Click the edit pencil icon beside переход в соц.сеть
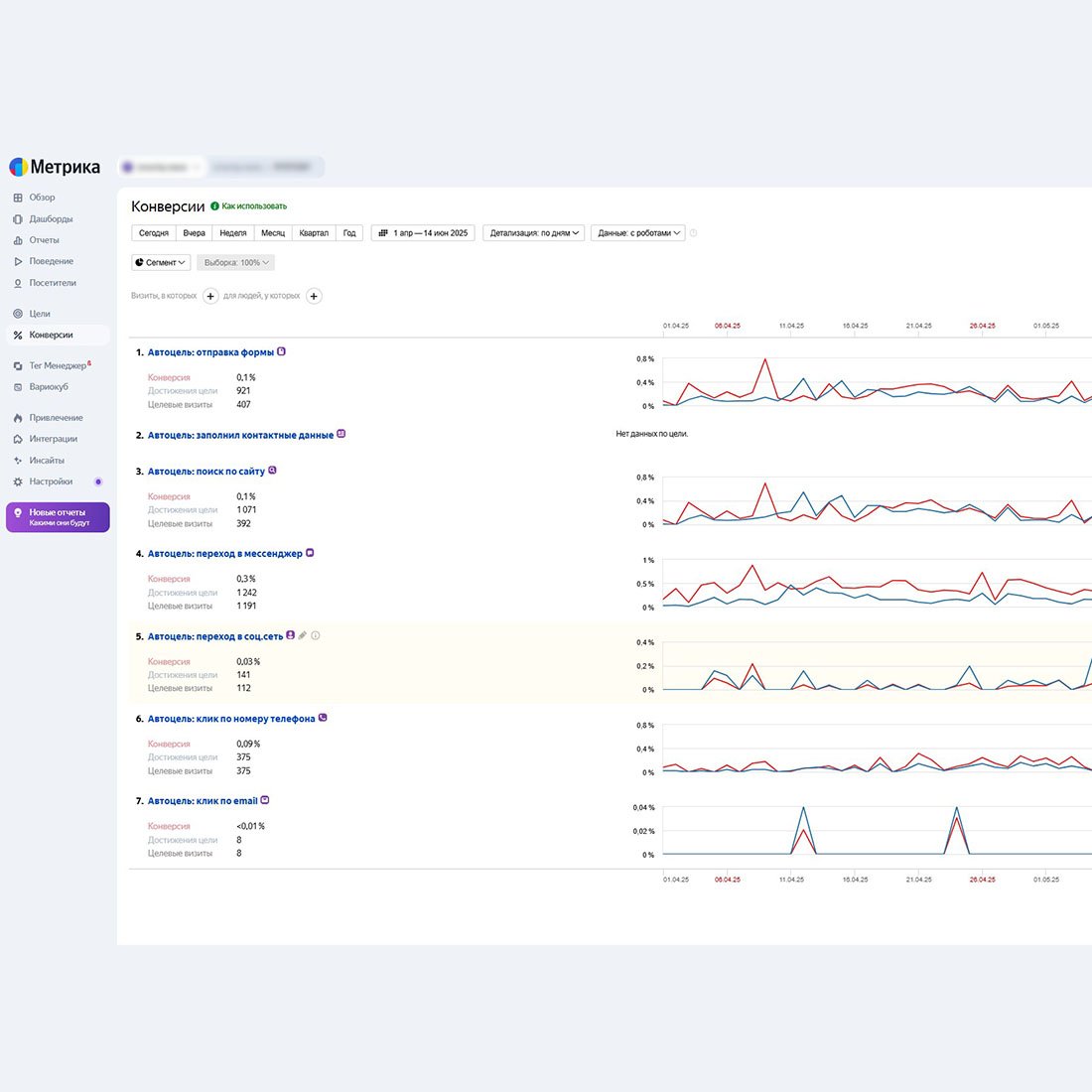Image resolution: width=1092 pixels, height=1092 pixels. coord(303,636)
